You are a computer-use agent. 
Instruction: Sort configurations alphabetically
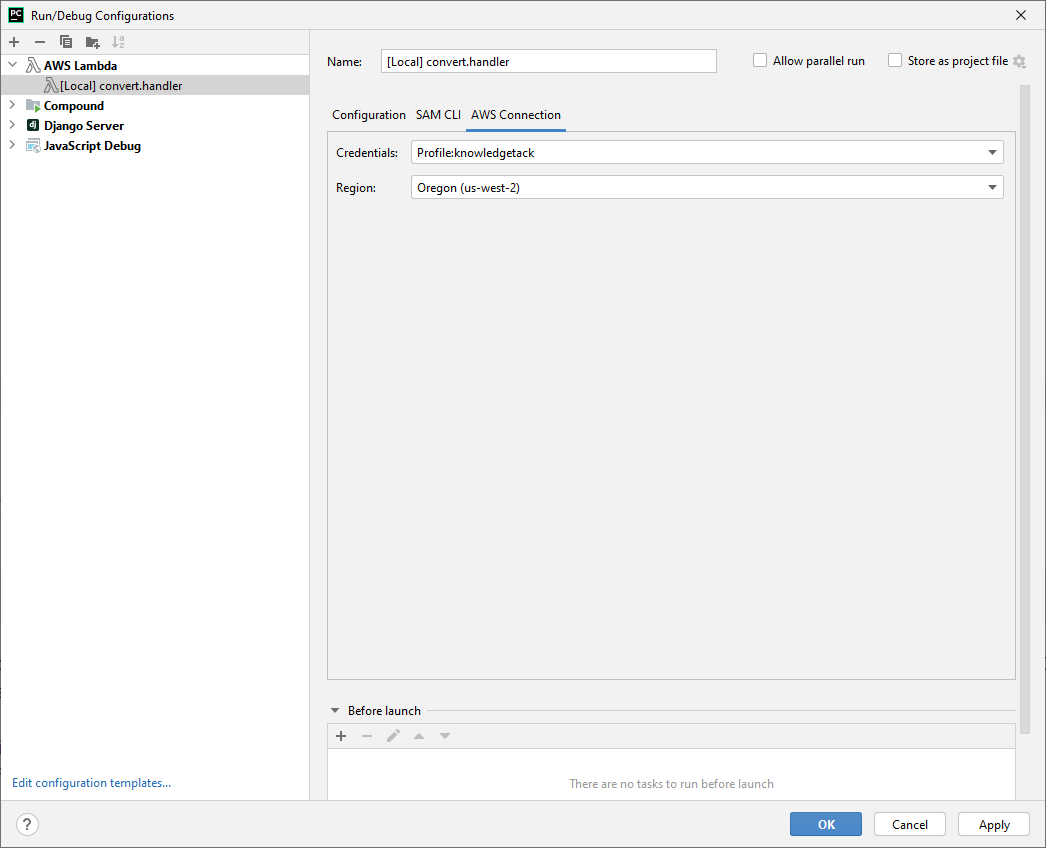pos(117,42)
